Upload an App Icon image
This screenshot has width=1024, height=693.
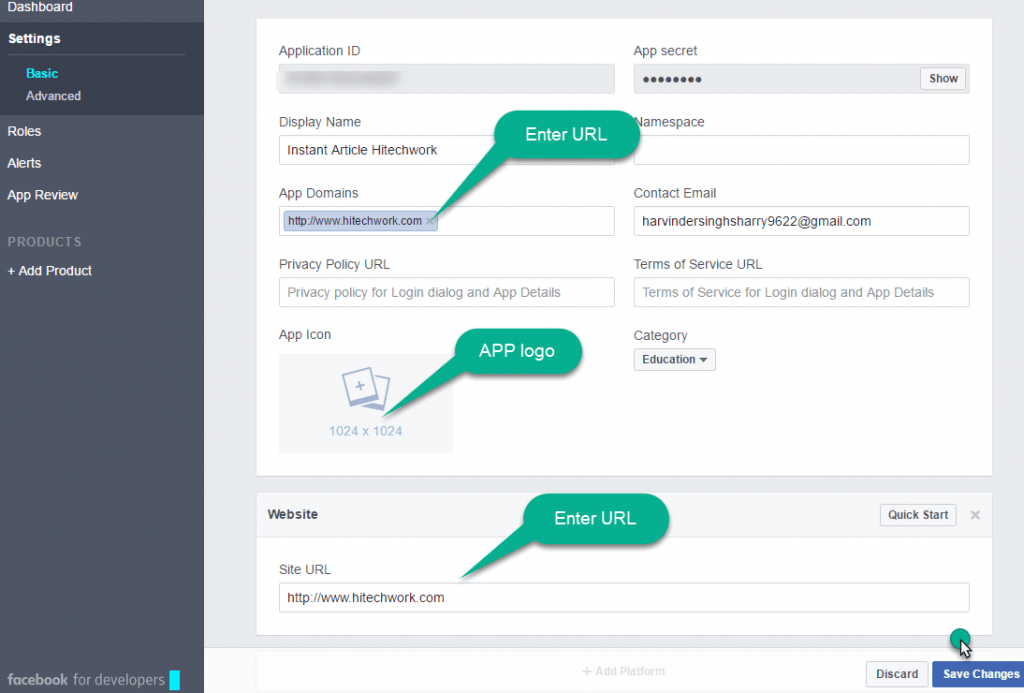click(x=366, y=403)
